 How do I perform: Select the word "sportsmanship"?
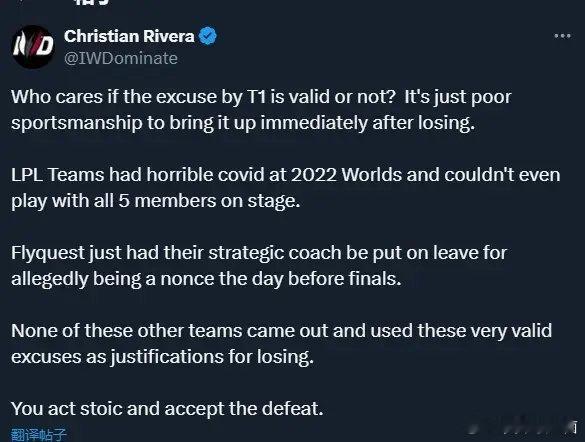coord(77,123)
